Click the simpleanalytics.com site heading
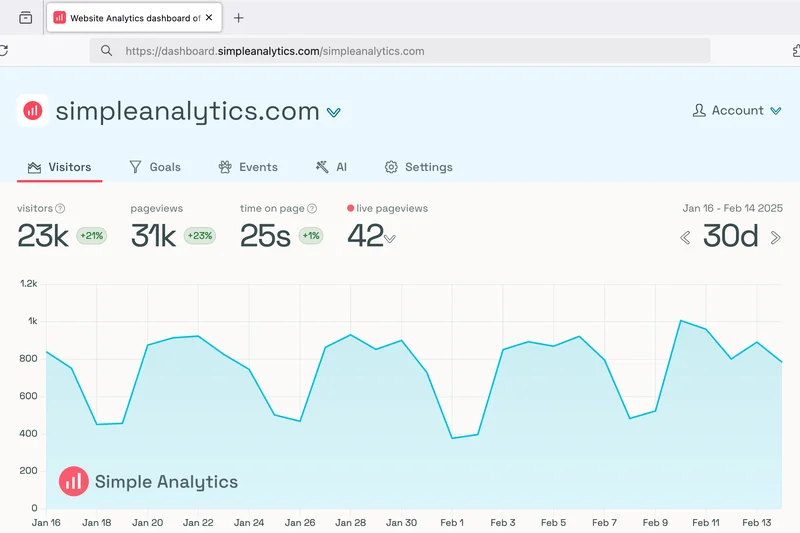The image size is (800, 533). point(187,111)
